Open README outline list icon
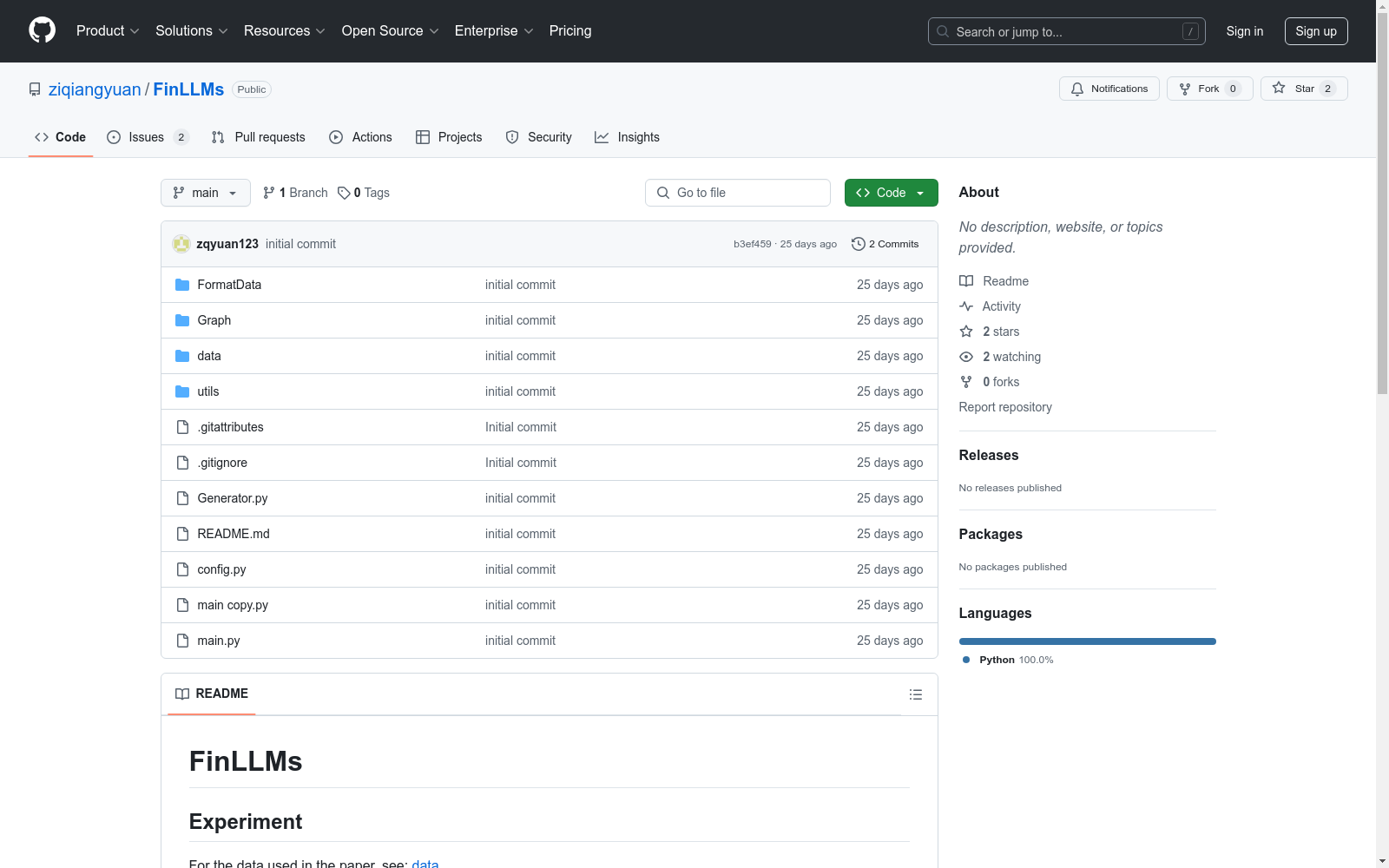The width and height of the screenshot is (1389, 868). point(915,694)
